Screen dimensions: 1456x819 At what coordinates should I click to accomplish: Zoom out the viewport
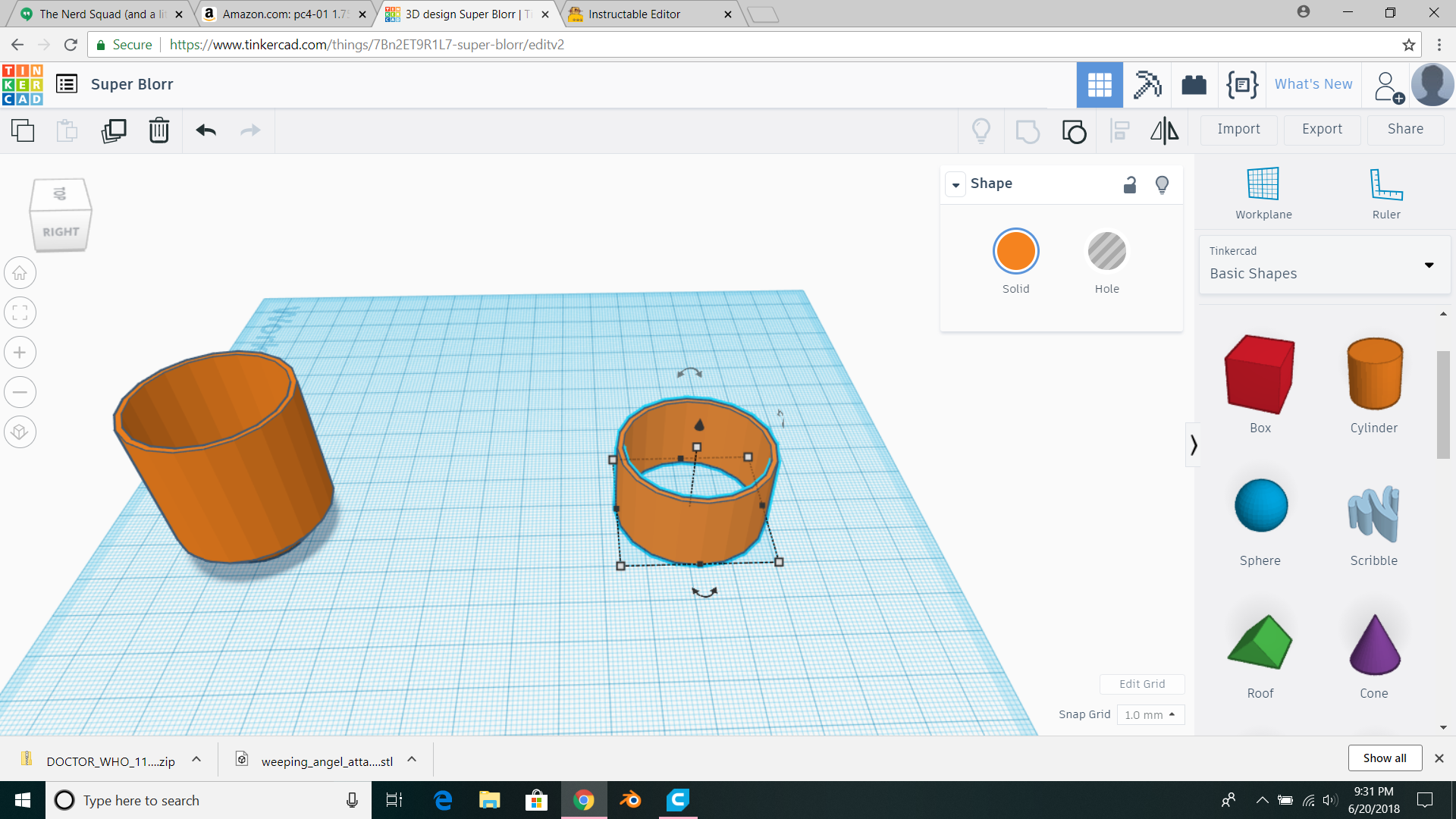coord(20,392)
